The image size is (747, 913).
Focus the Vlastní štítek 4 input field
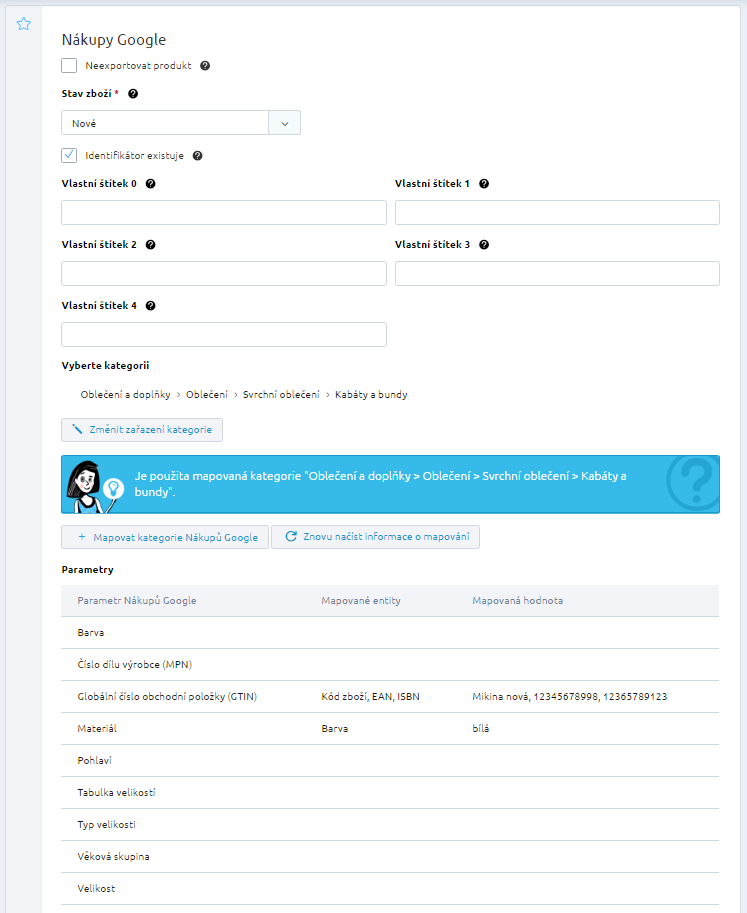[224, 335]
